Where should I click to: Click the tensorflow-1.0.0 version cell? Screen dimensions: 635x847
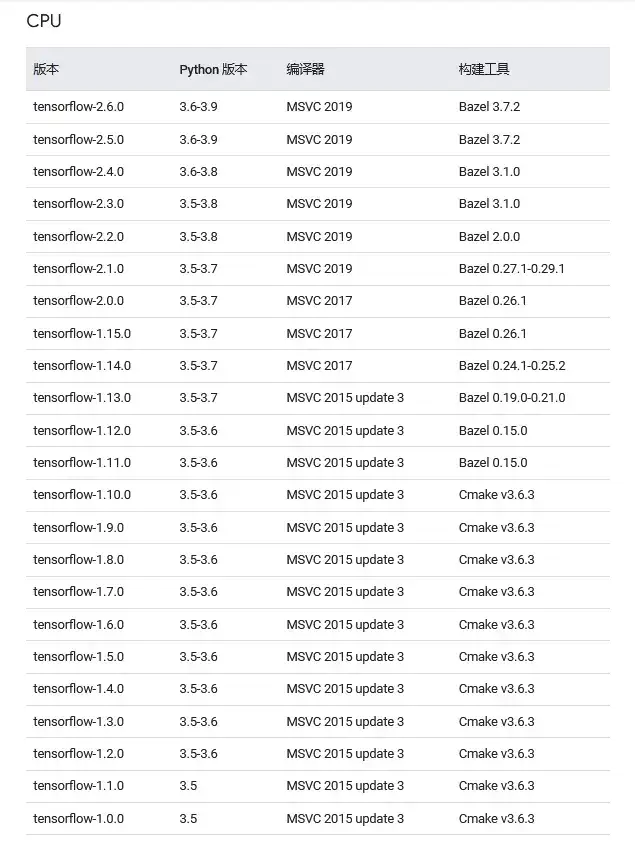point(78,819)
